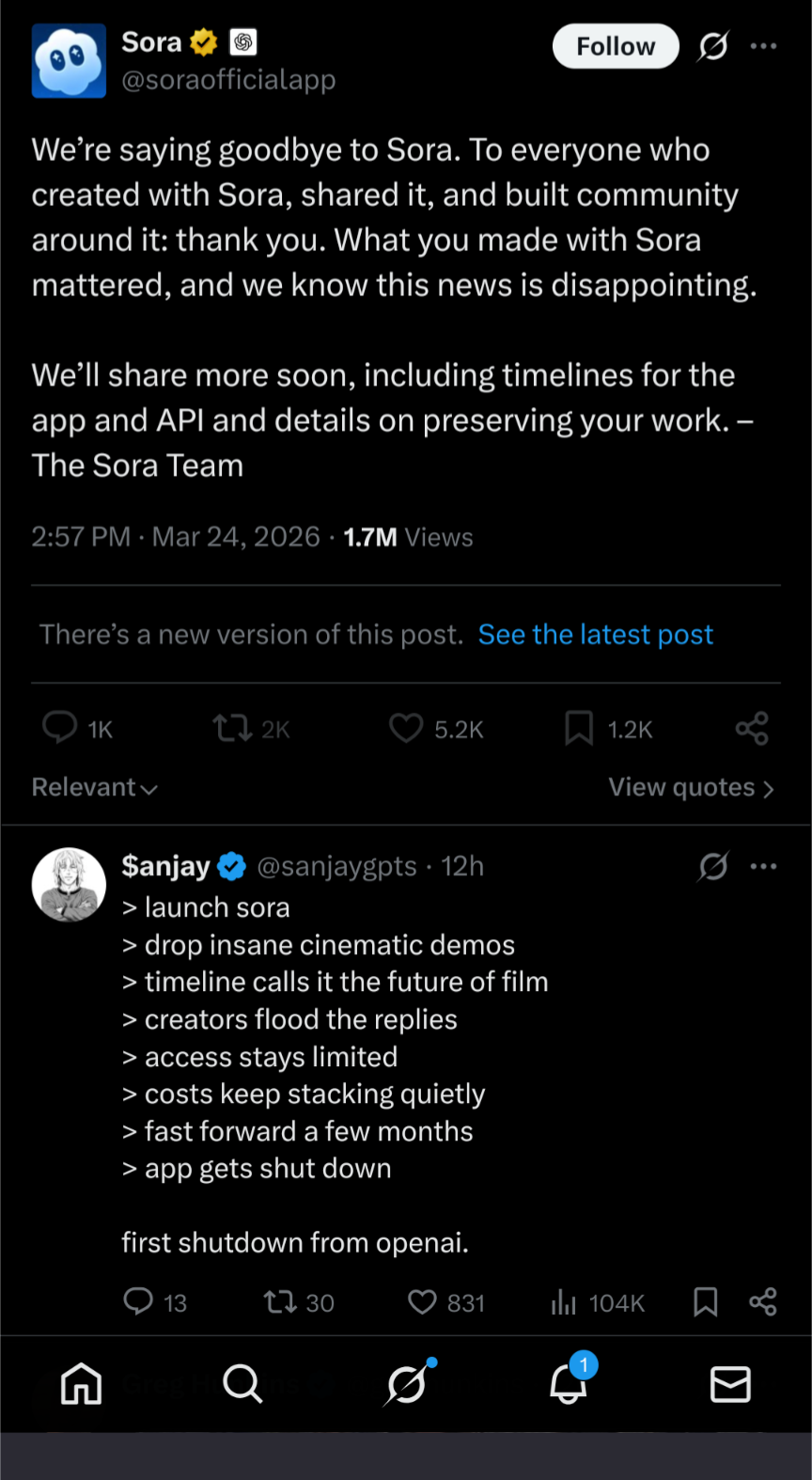The image size is (812, 1480).
Task: Follow the Sora account
Action: 616,46
